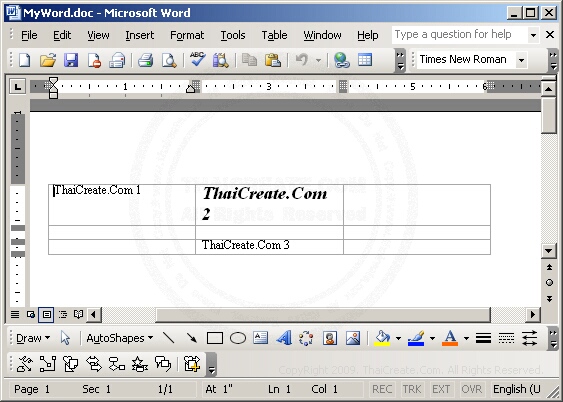563x402 pixels.
Task: Open Print Preview magnifier icon
Action: [169, 60]
